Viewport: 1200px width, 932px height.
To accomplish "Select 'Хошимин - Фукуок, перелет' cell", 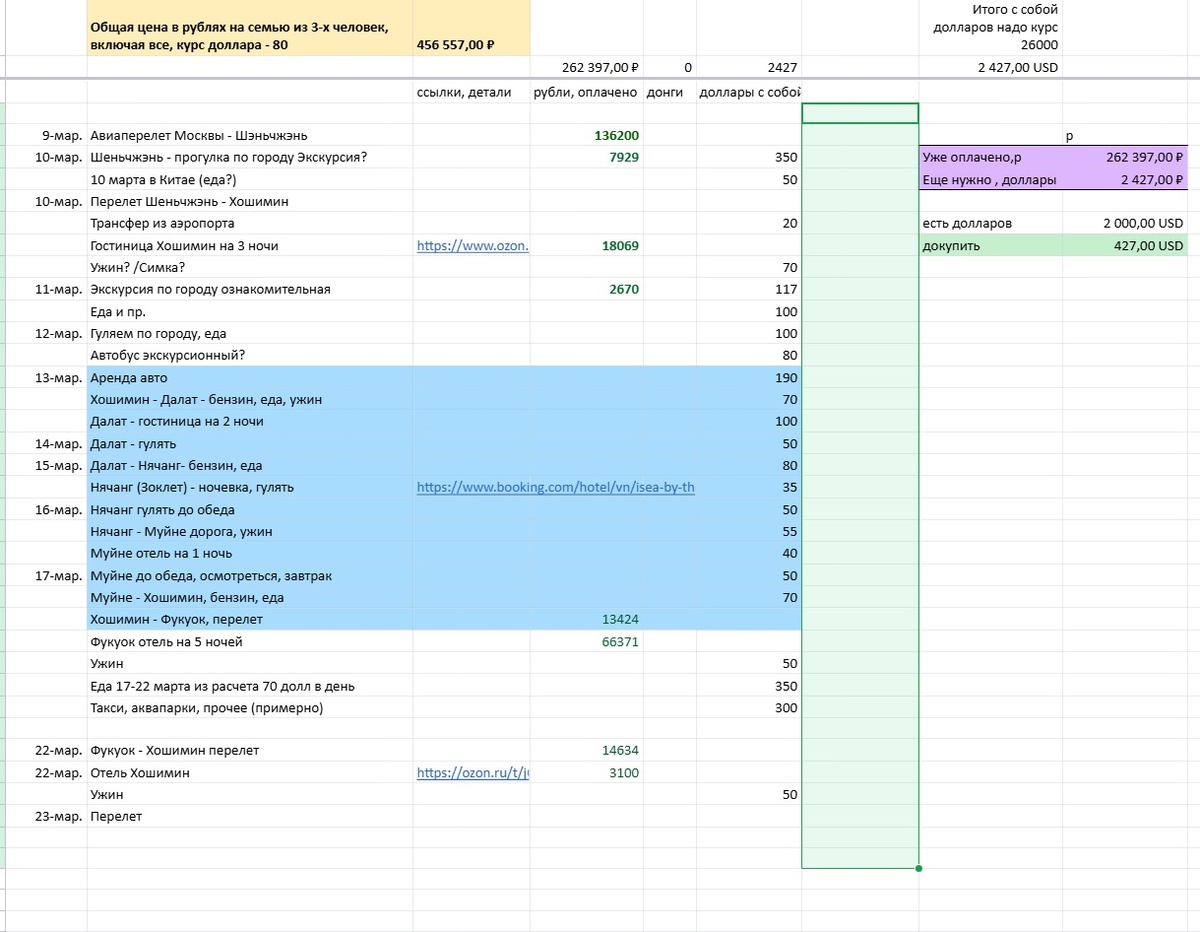I will point(250,620).
